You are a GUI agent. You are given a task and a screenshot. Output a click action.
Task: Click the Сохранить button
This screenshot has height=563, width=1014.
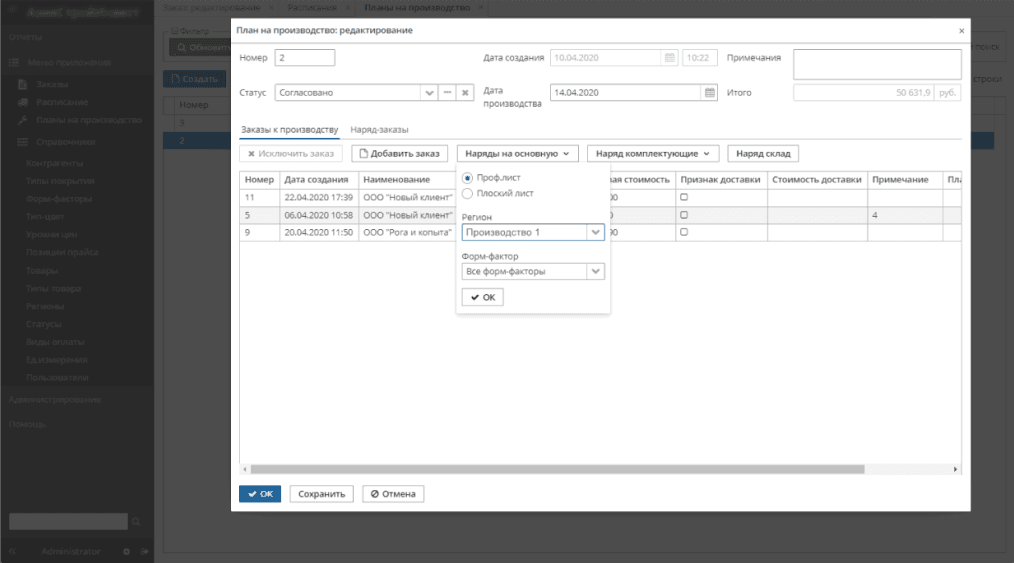[x=321, y=494]
